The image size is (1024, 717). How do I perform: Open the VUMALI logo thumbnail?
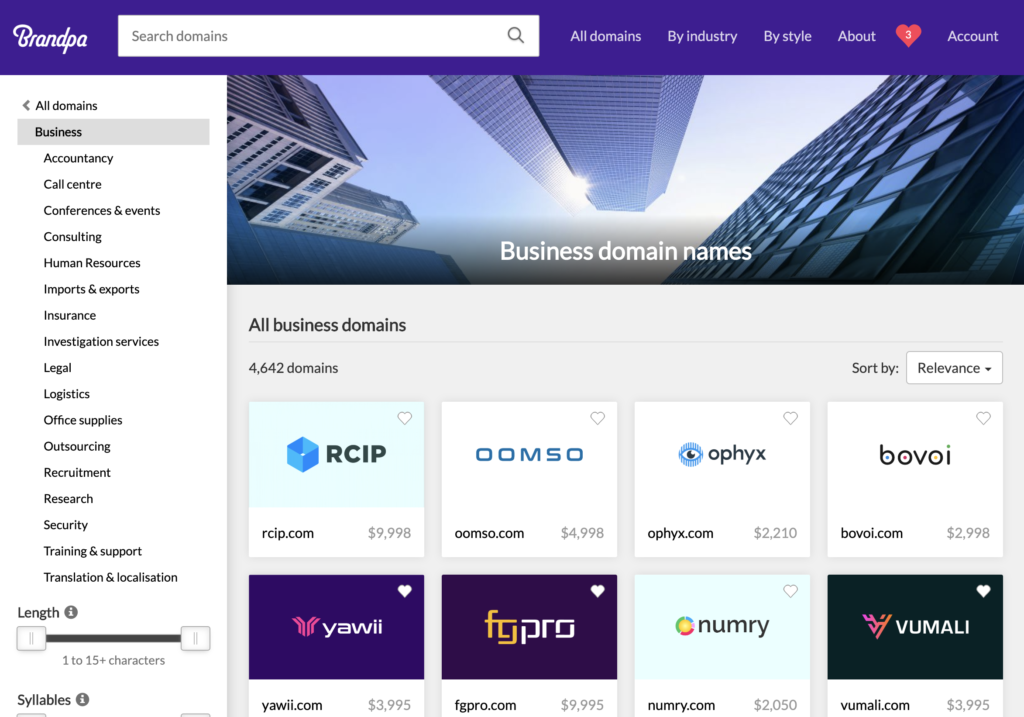pos(915,627)
